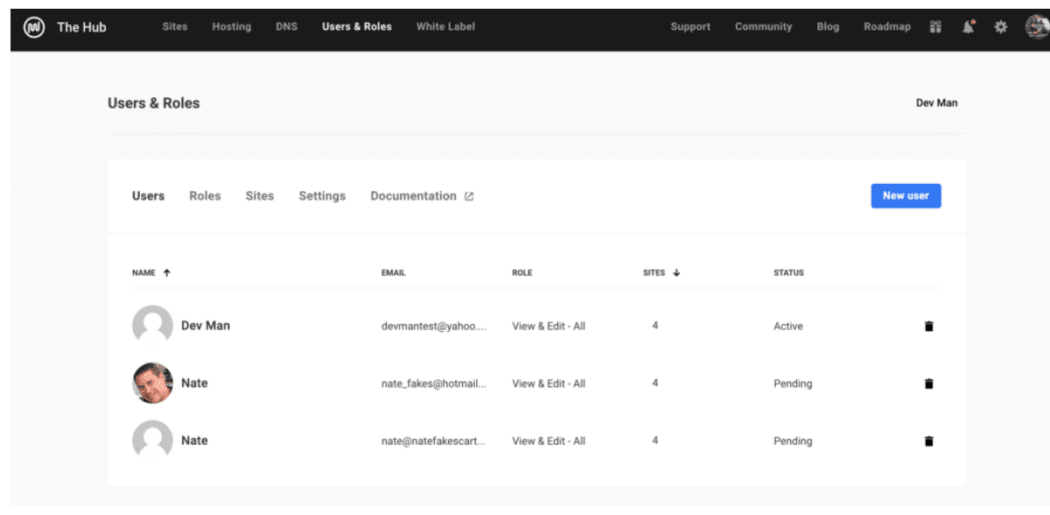This screenshot has width=1050, height=515.
Task: Open the Sites tab under Users & Roles
Action: (260, 196)
